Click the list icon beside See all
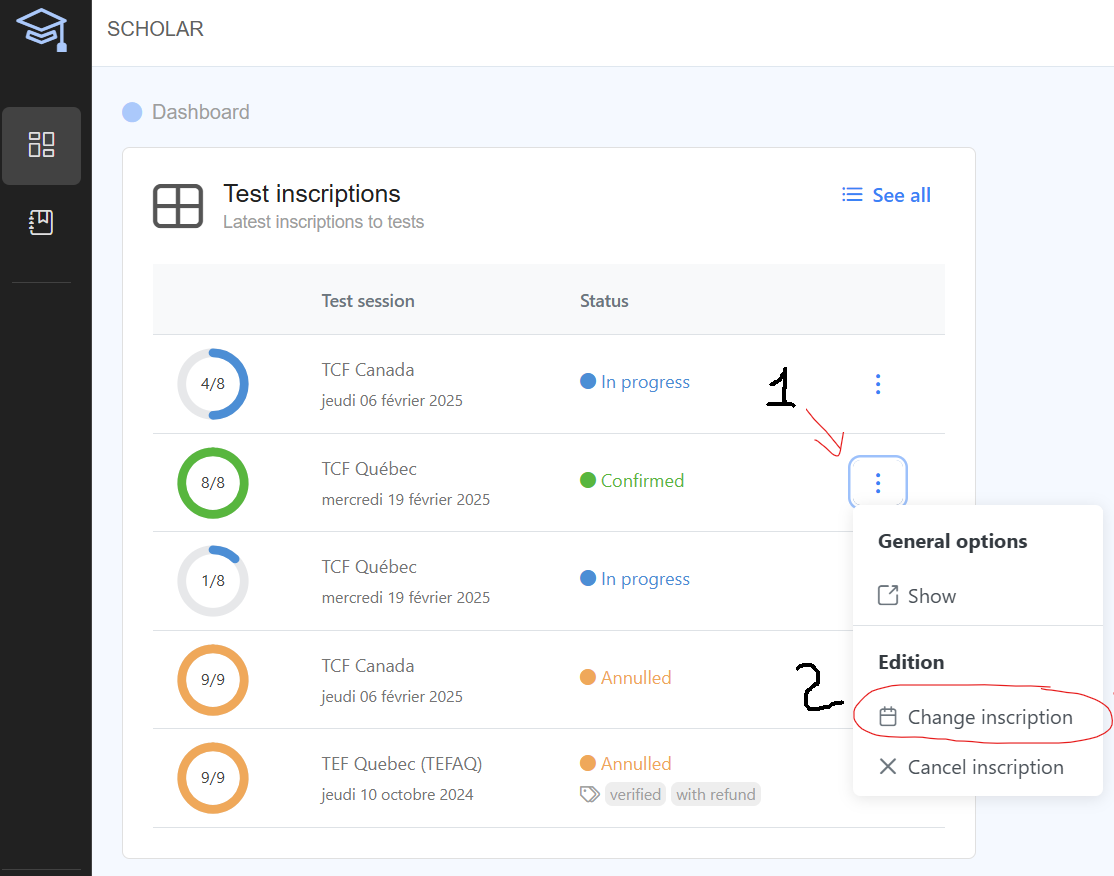Viewport: 1114px width, 876px height. coord(852,195)
